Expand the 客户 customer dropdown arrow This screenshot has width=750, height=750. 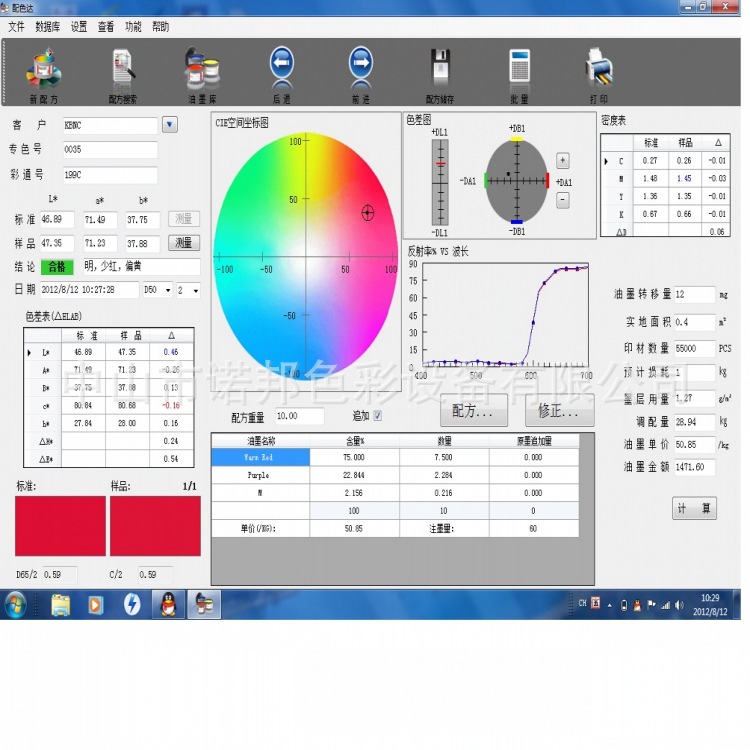click(169, 125)
